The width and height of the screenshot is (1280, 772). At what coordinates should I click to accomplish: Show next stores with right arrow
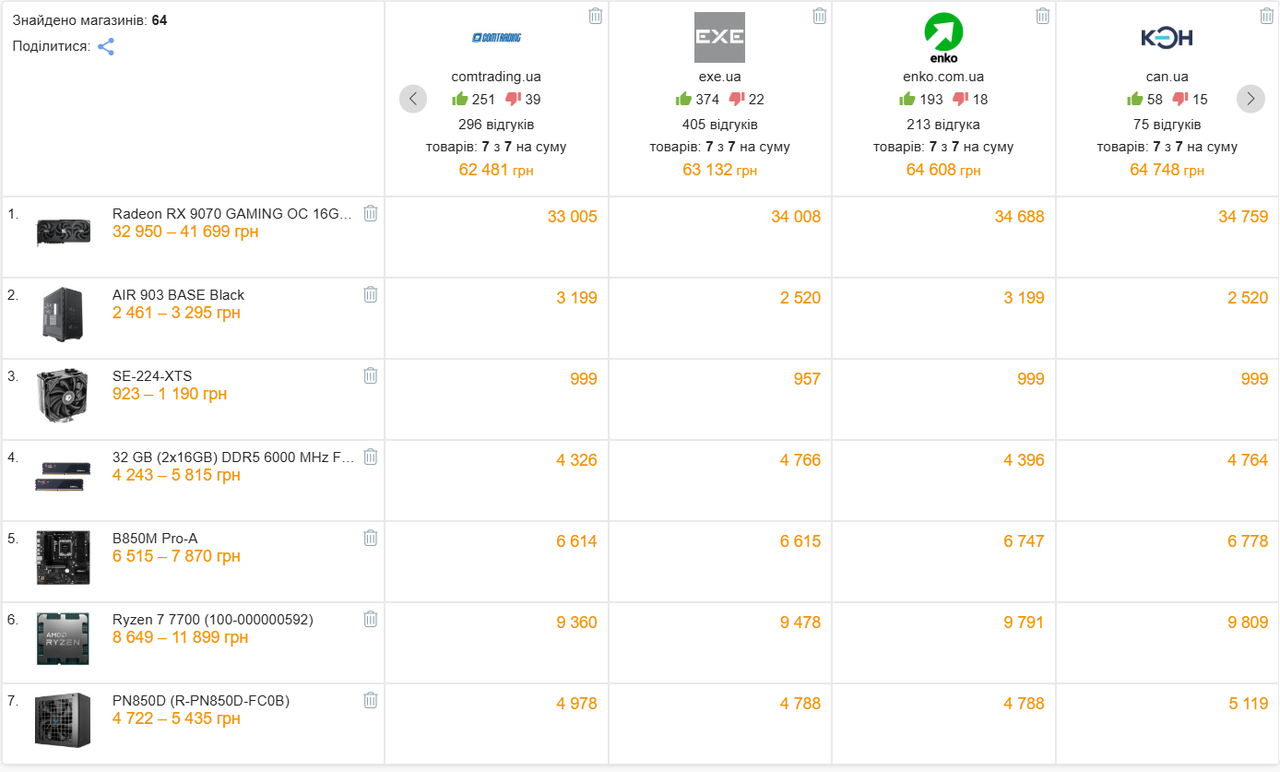[1251, 99]
